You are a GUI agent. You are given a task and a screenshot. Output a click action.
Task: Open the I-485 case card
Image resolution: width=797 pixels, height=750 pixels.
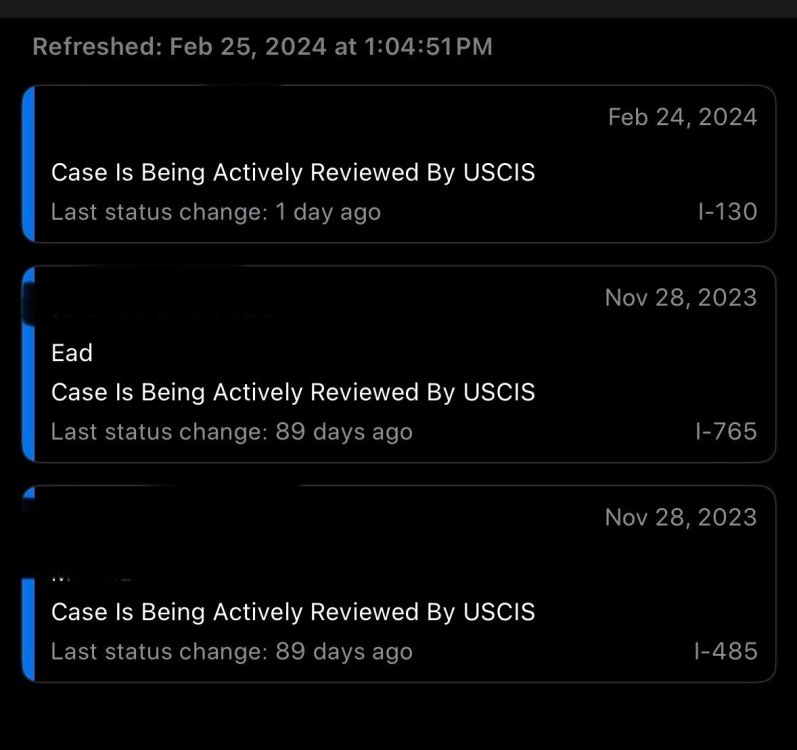tap(399, 584)
